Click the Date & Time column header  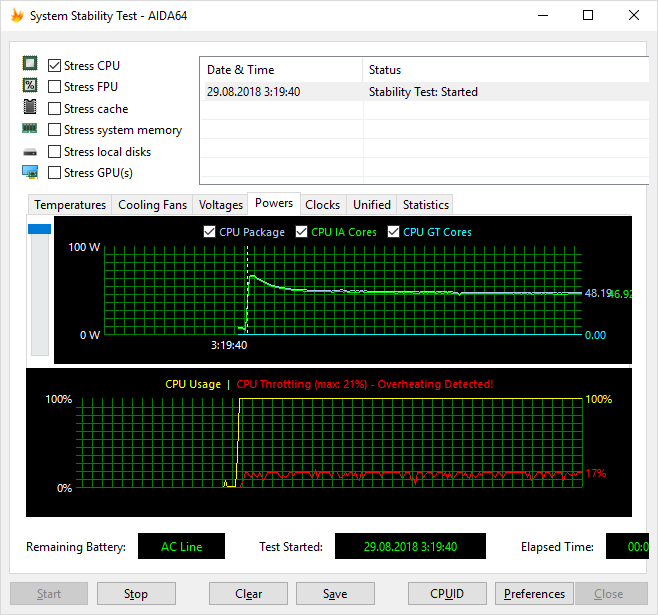pos(281,70)
